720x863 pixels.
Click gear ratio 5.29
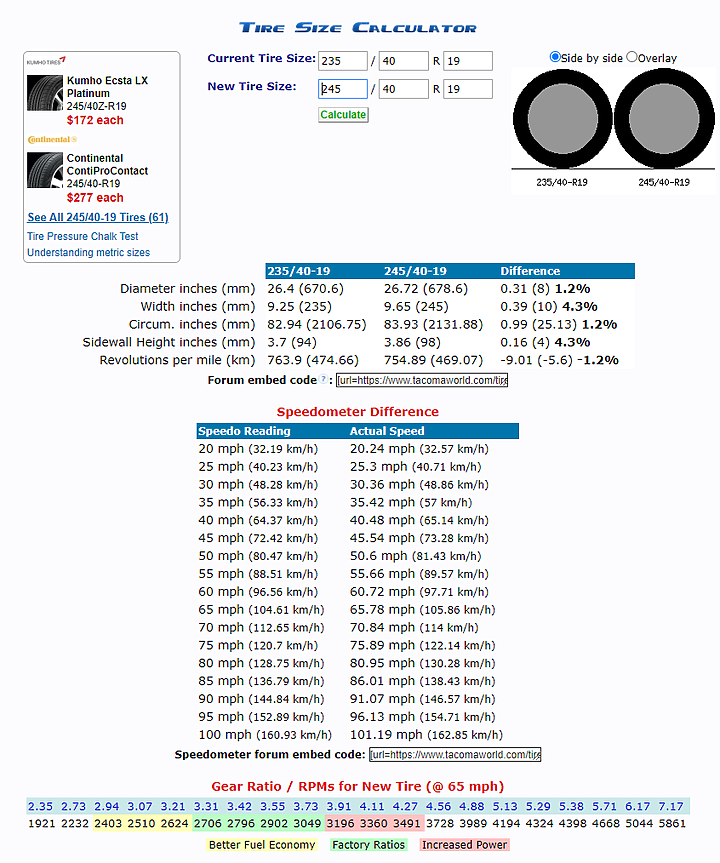pyautogui.click(x=538, y=806)
